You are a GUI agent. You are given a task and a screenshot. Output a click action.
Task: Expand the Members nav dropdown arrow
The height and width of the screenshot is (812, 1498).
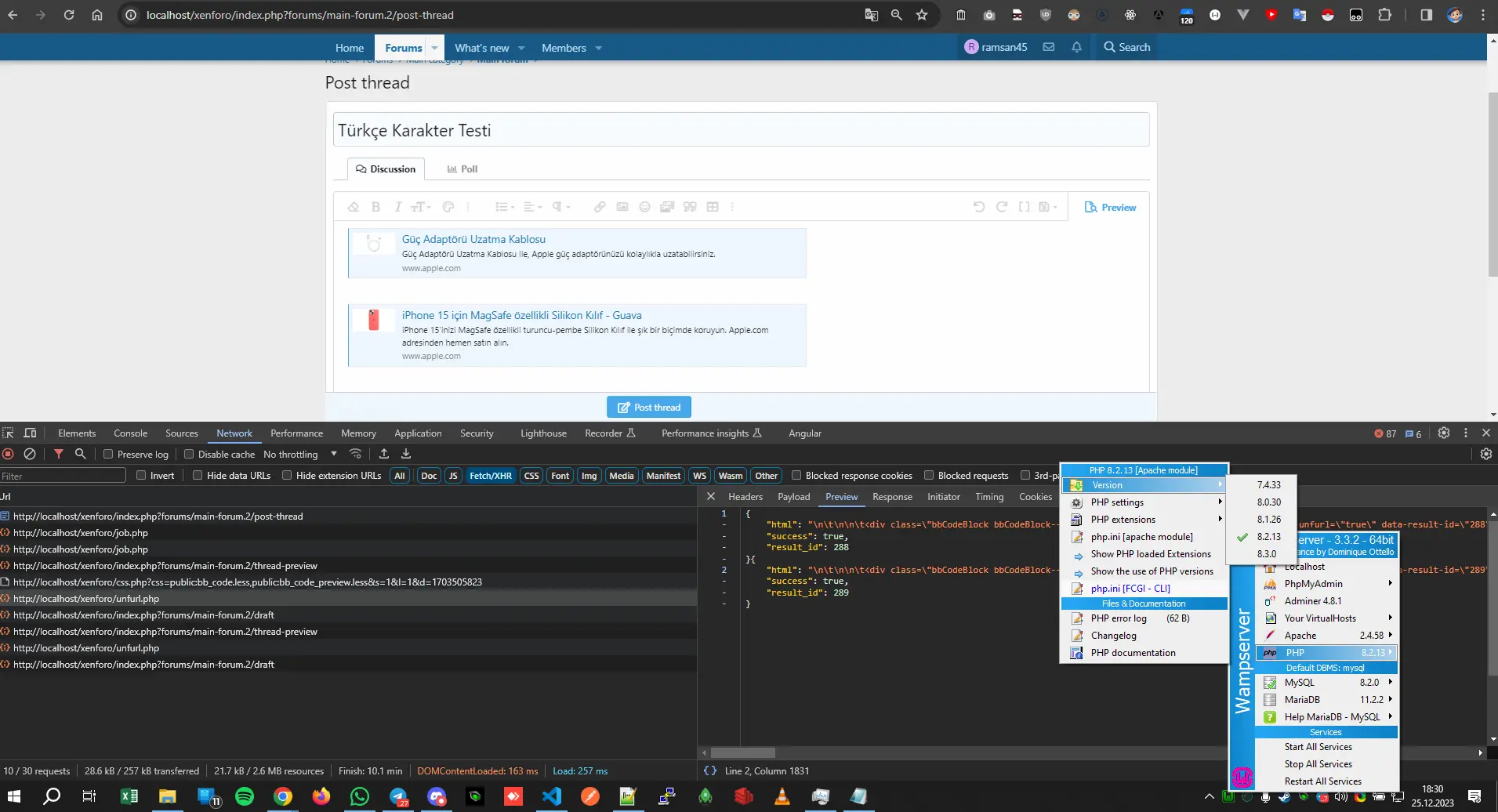[x=599, y=48]
